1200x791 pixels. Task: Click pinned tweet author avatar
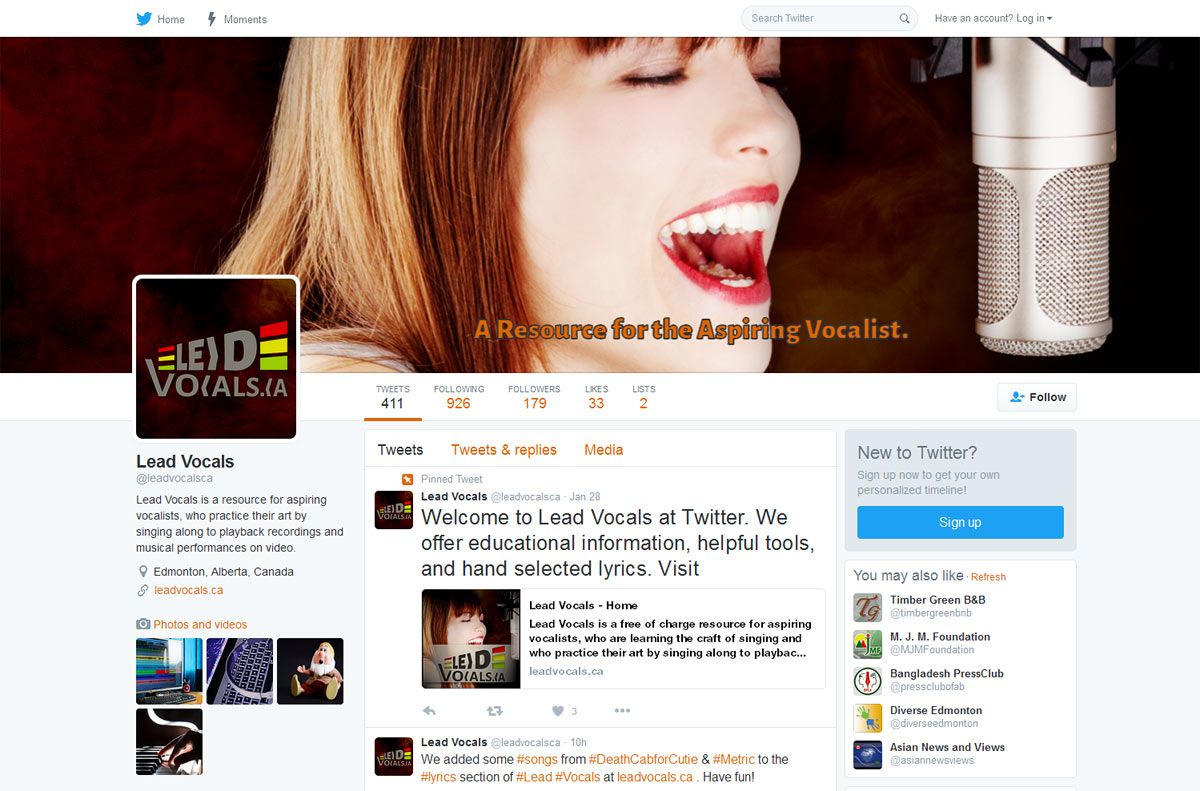(x=393, y=510)
